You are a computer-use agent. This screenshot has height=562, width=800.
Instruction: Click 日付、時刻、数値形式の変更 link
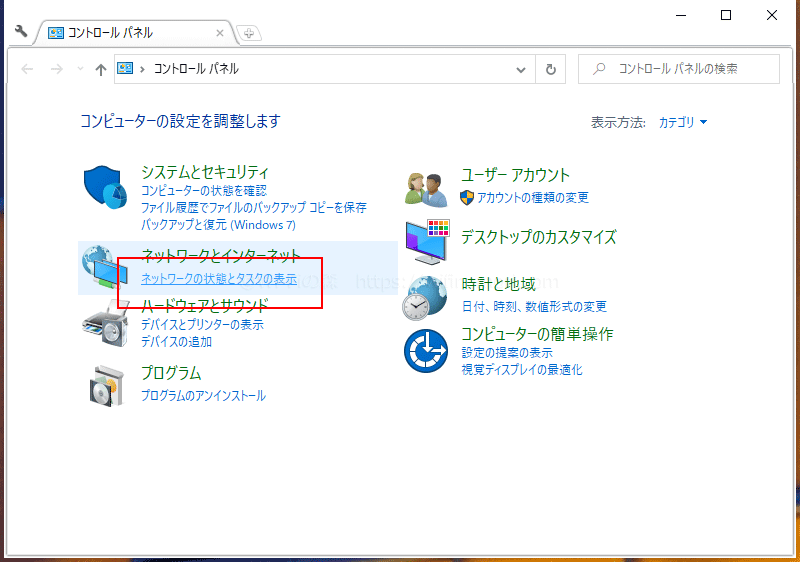click(534, 306)
